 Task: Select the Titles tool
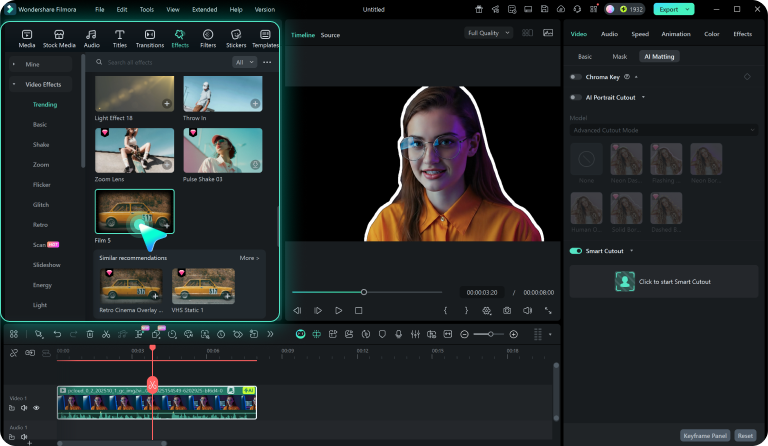[x=120, y=38]
